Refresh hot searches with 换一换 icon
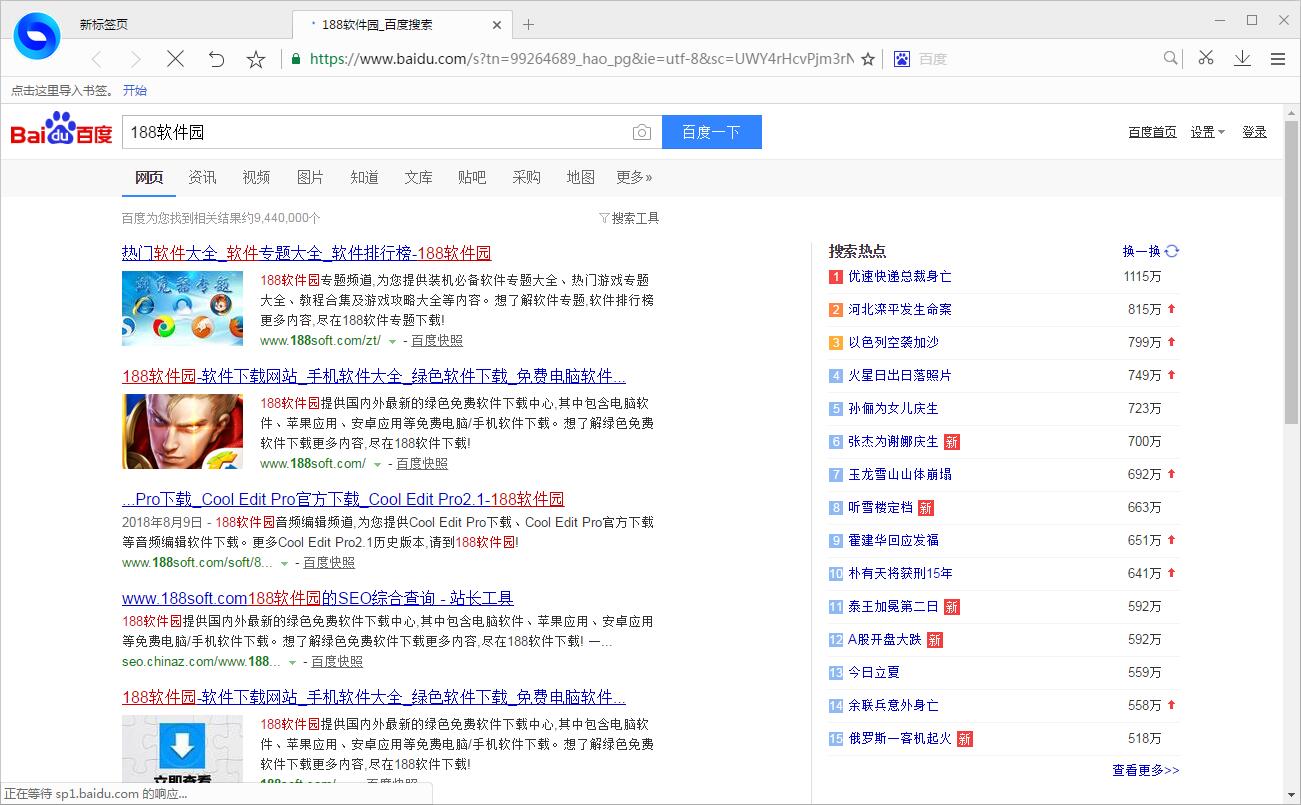Screen dimensions: 1301x805 click(x=1172, y=251)
